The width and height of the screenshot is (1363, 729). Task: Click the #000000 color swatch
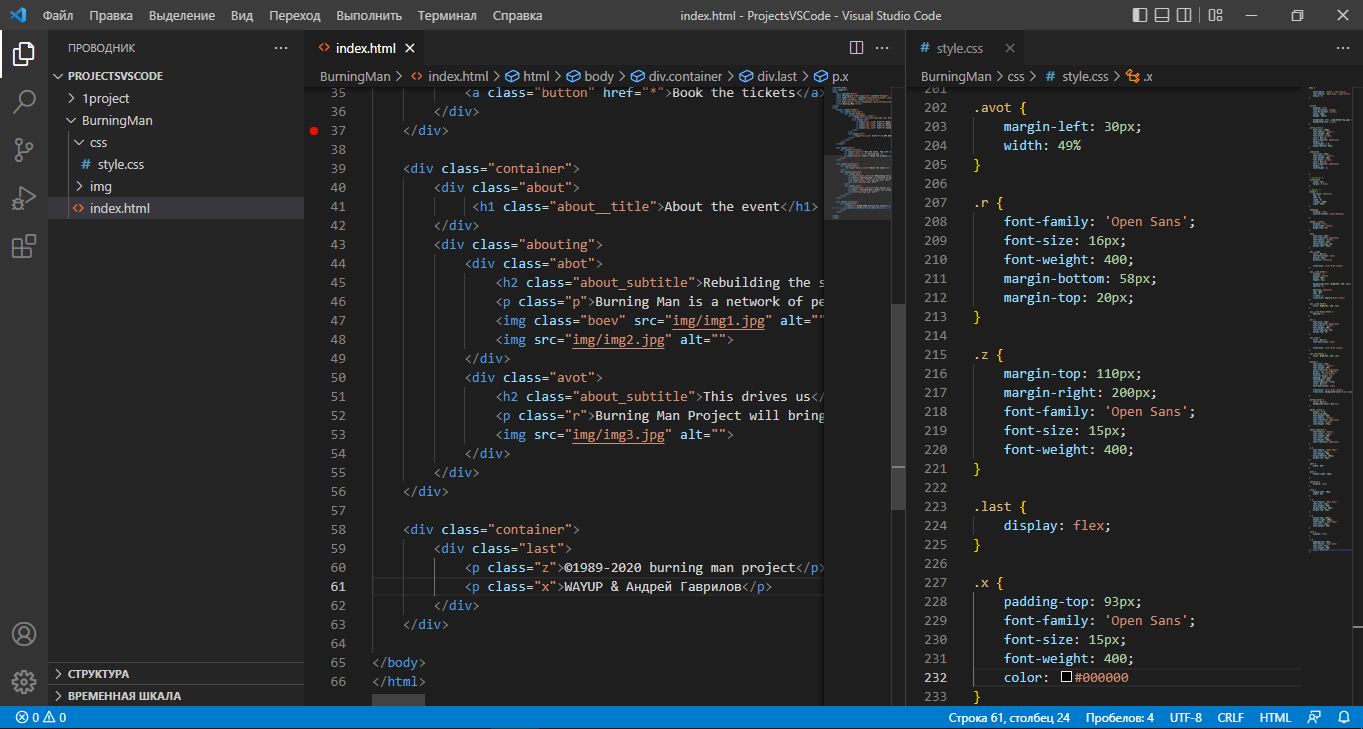[x=1067, y=678]
